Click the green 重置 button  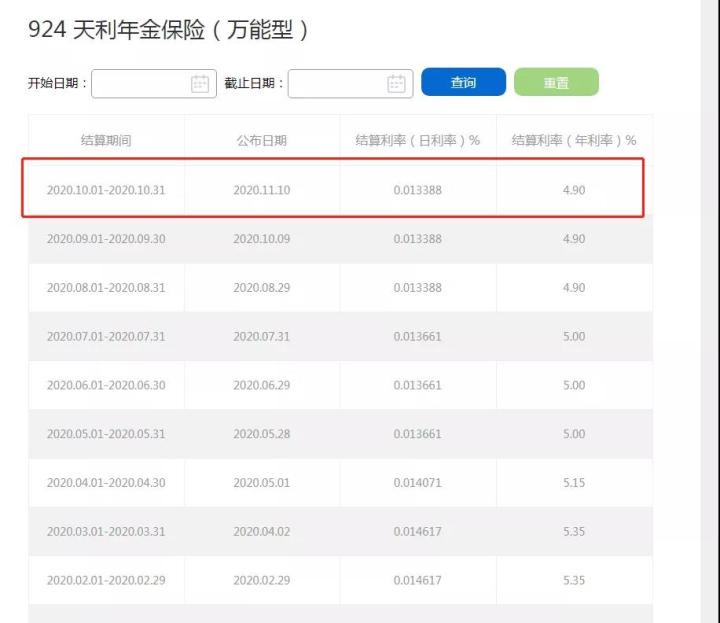coord(556,82)
